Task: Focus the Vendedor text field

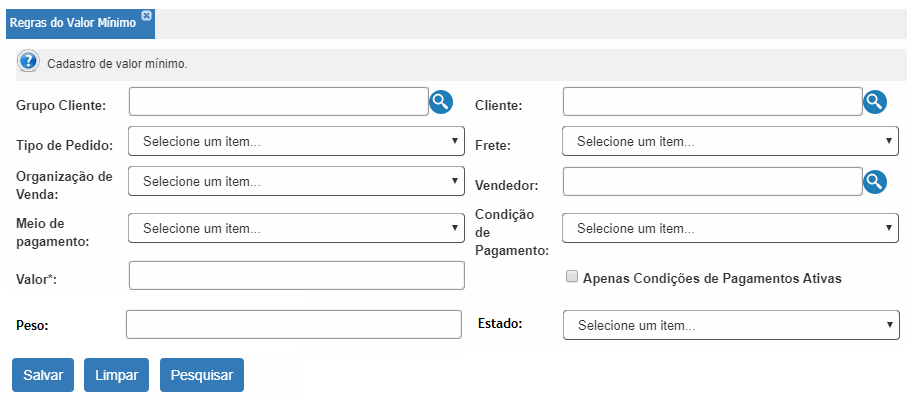Action: point(713,182)
